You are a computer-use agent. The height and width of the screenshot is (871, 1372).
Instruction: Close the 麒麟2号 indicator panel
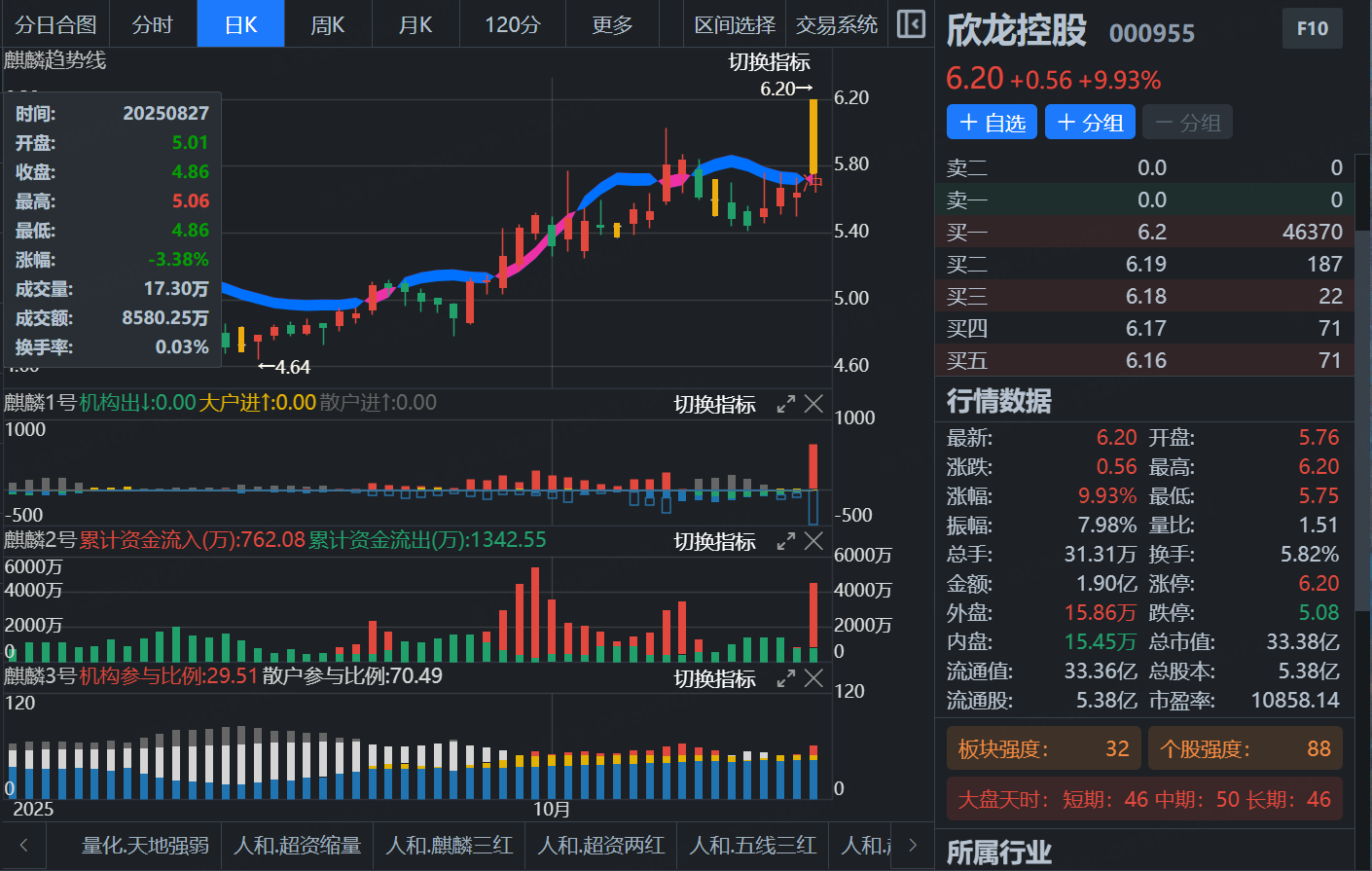(813, 541)
